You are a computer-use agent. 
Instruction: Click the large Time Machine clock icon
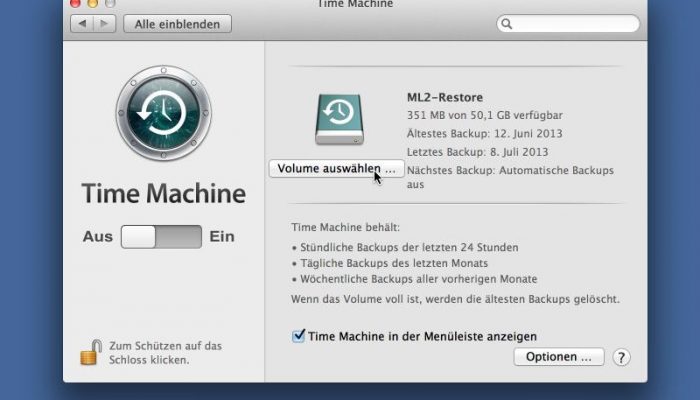click(163, 113)
